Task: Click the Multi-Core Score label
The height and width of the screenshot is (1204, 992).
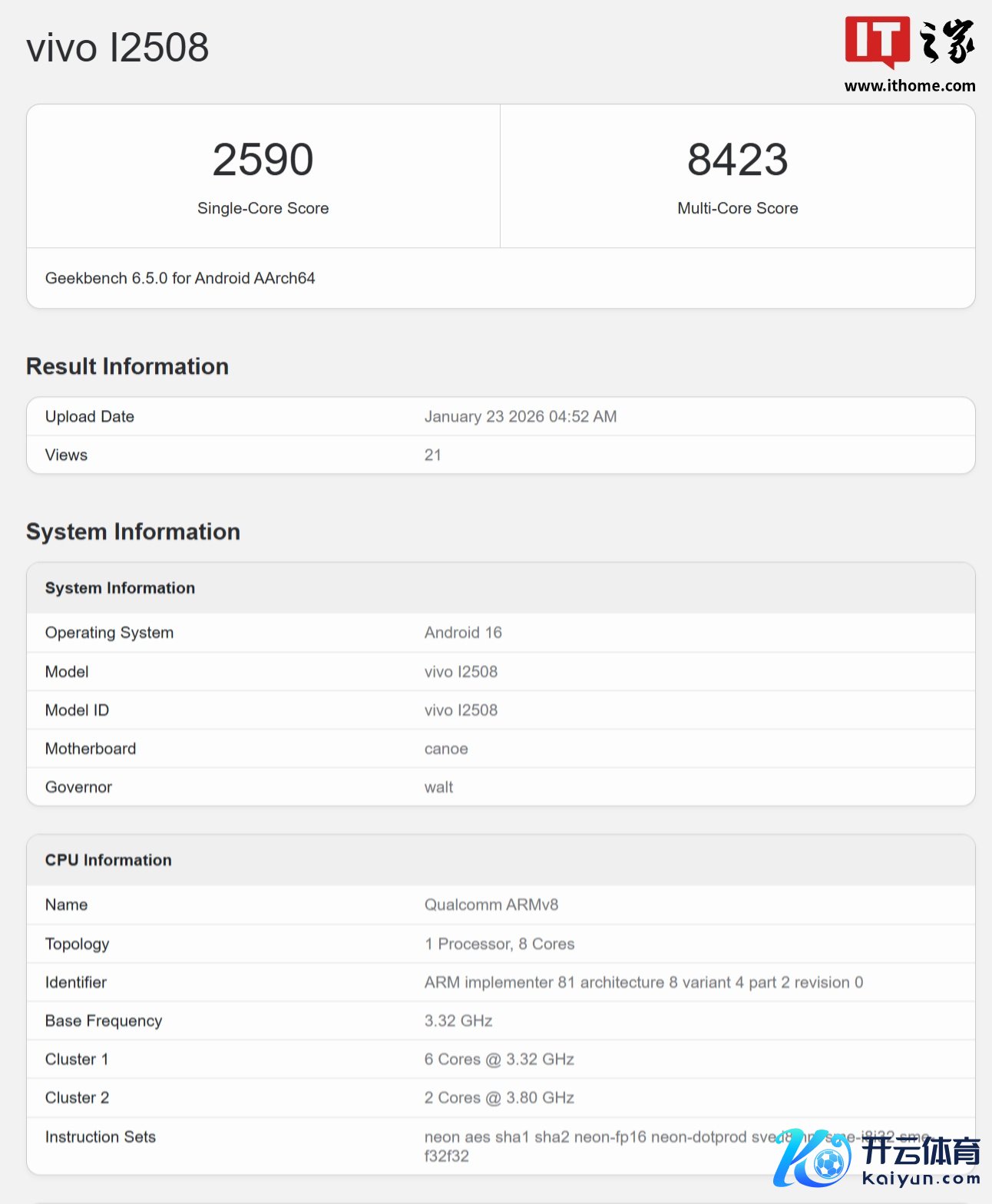Action: point(737,208)
